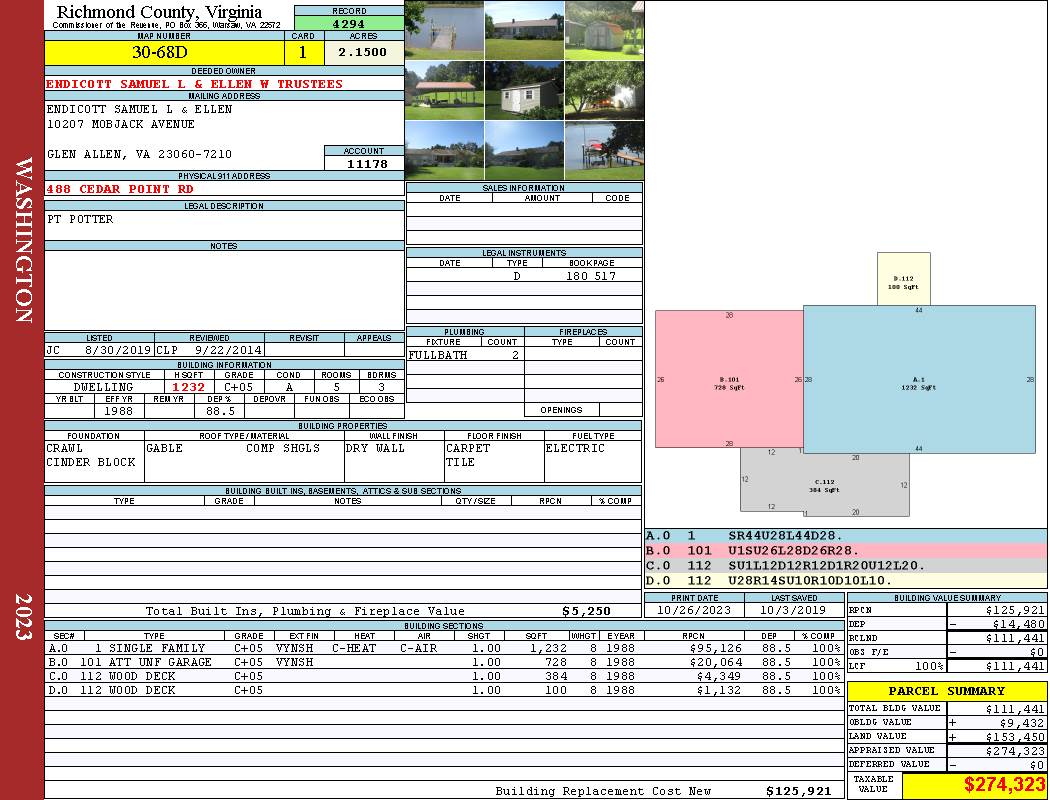Click wall finish DRY WALL
This screenshot has height=800, width=1050.
pyautogui.click(x=375, y=448)
